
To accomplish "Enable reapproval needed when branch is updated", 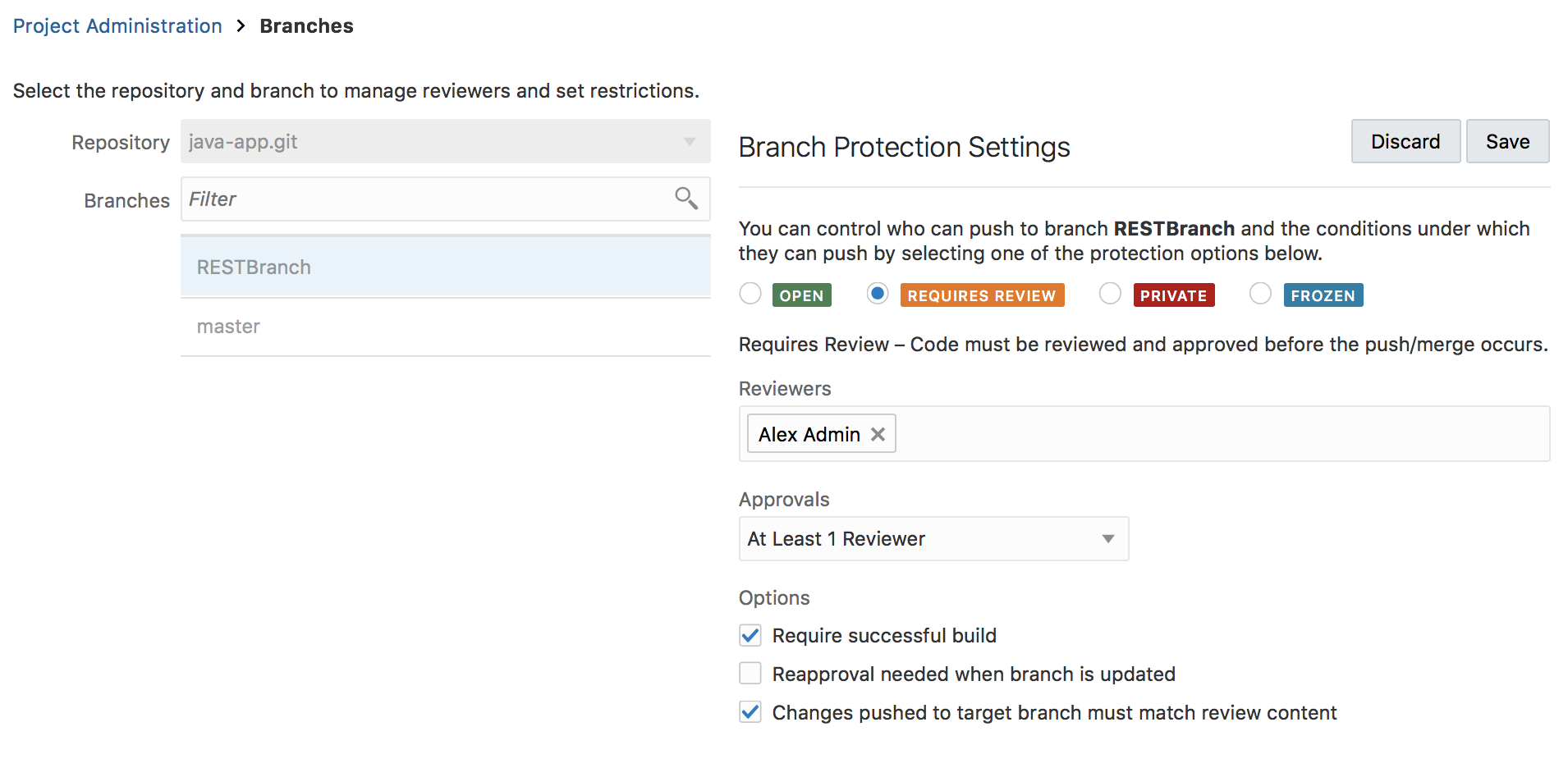I will click(750, 673).
